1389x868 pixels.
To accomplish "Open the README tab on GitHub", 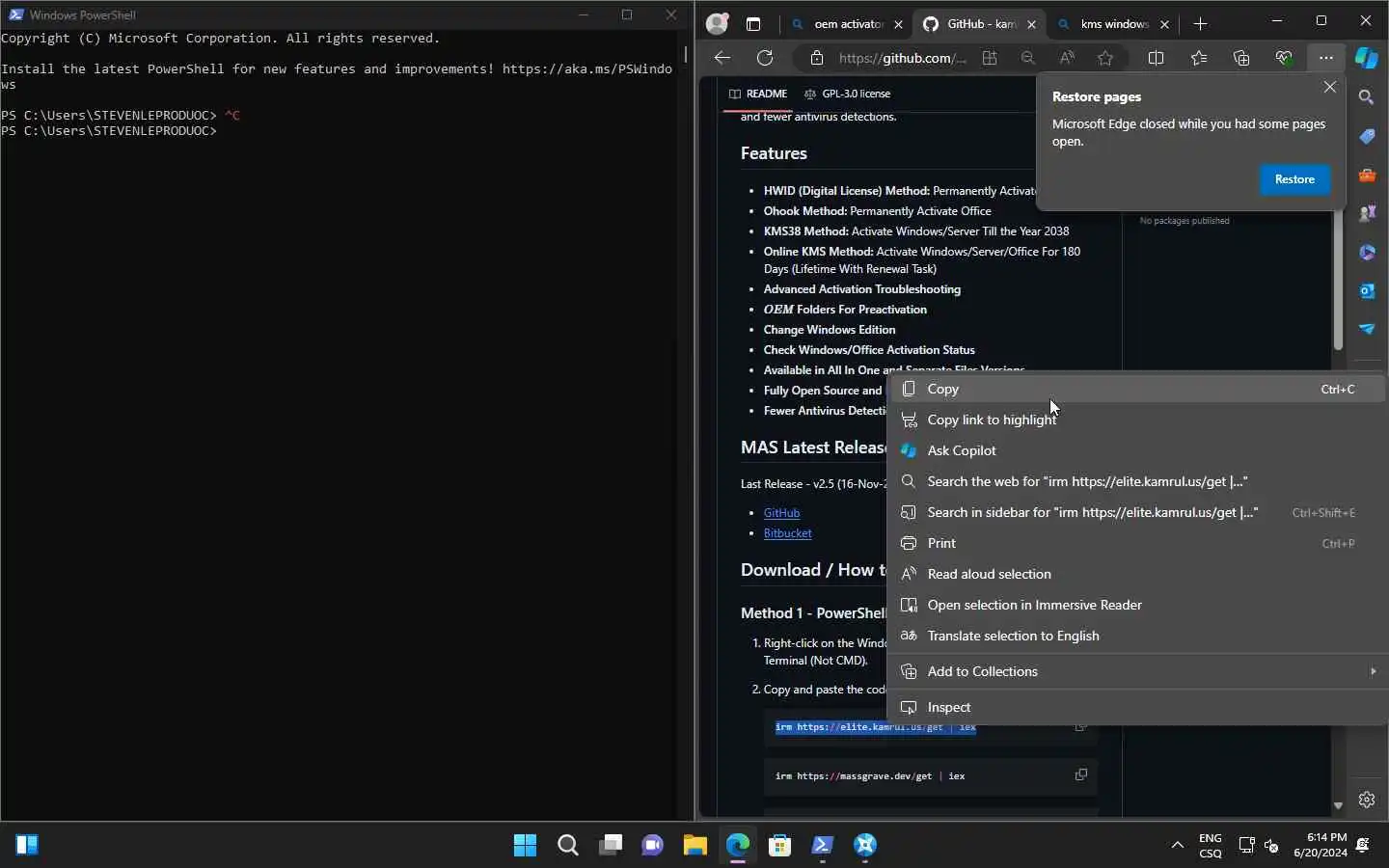I will [x=758, y=94].
